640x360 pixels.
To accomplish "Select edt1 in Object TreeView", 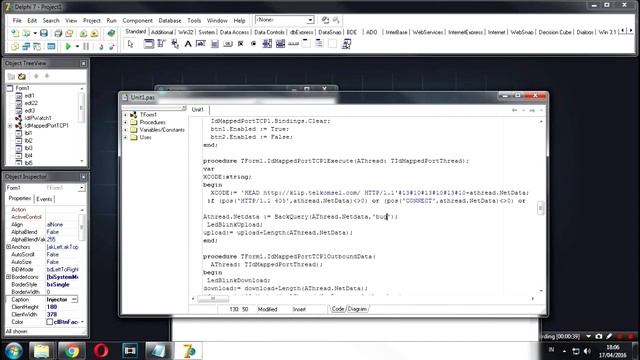I will (x=29, y=96).
